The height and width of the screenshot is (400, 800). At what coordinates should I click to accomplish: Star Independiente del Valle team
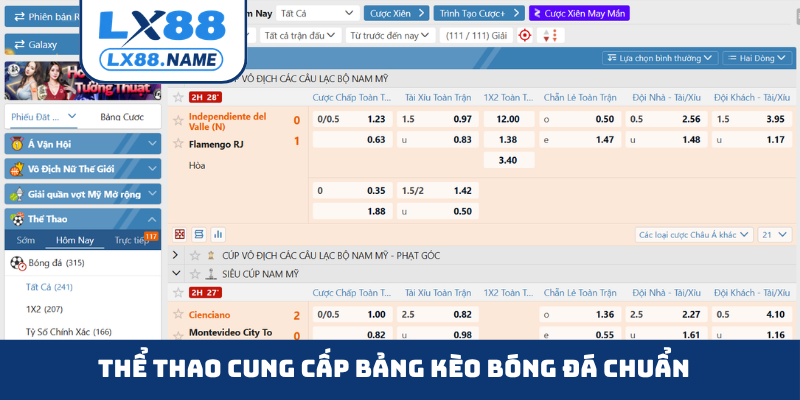pos(178,121)
